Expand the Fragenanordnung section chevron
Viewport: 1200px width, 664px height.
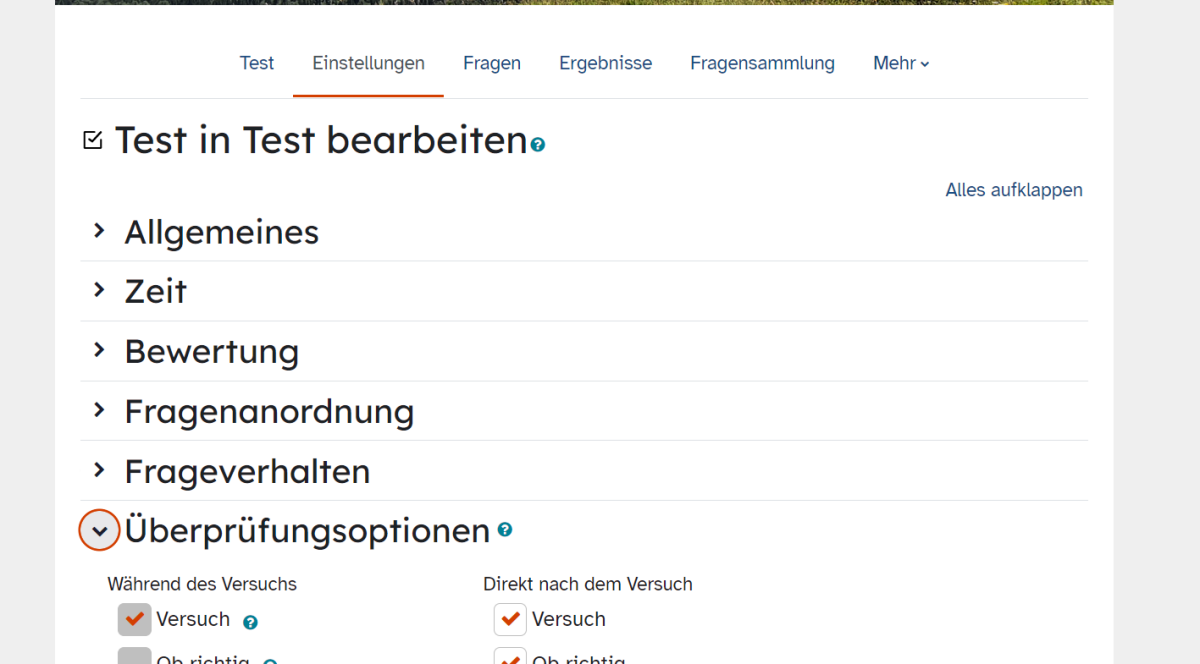(x=99, y=411)
